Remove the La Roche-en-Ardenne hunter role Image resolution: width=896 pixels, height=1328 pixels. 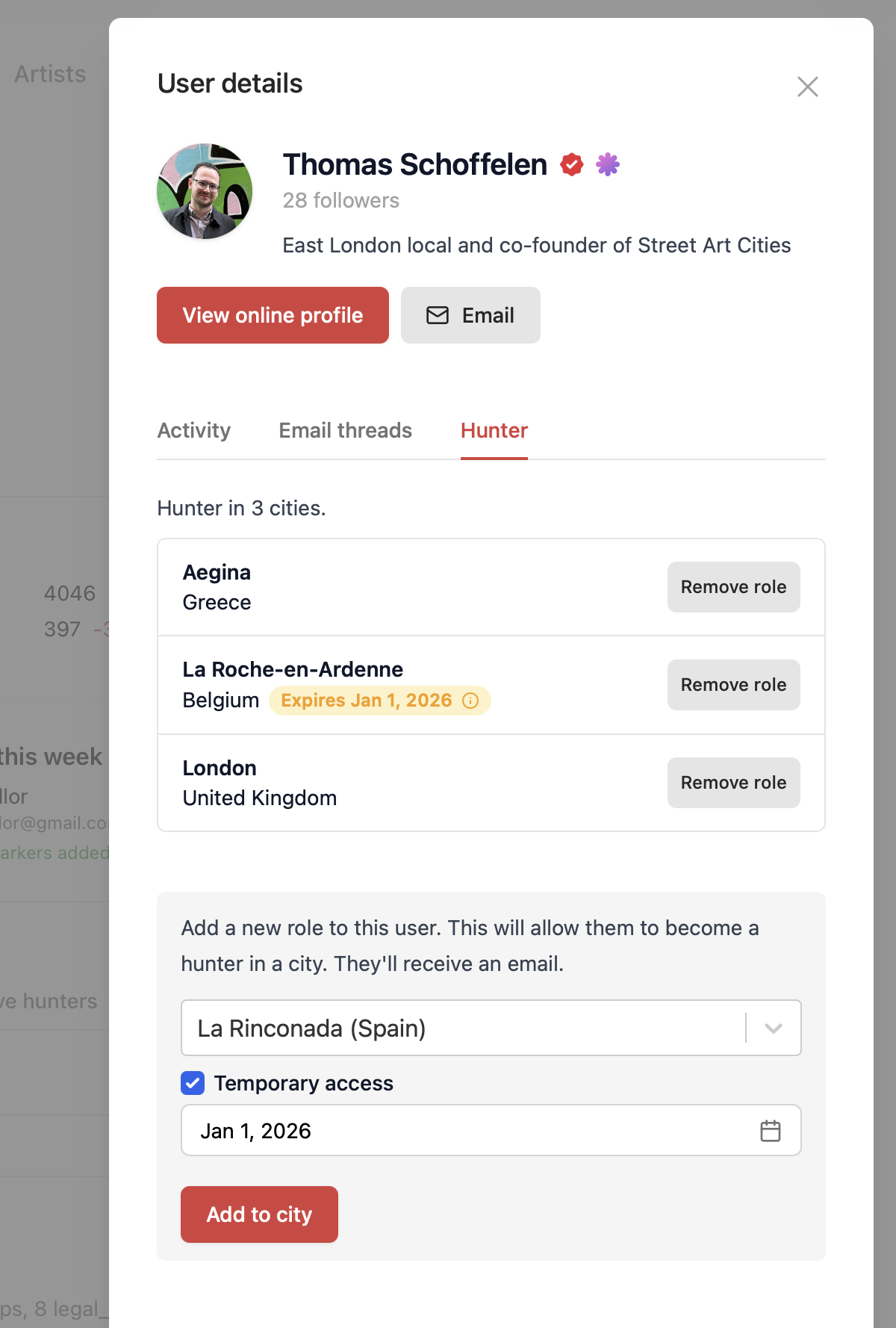pos(733,685)
